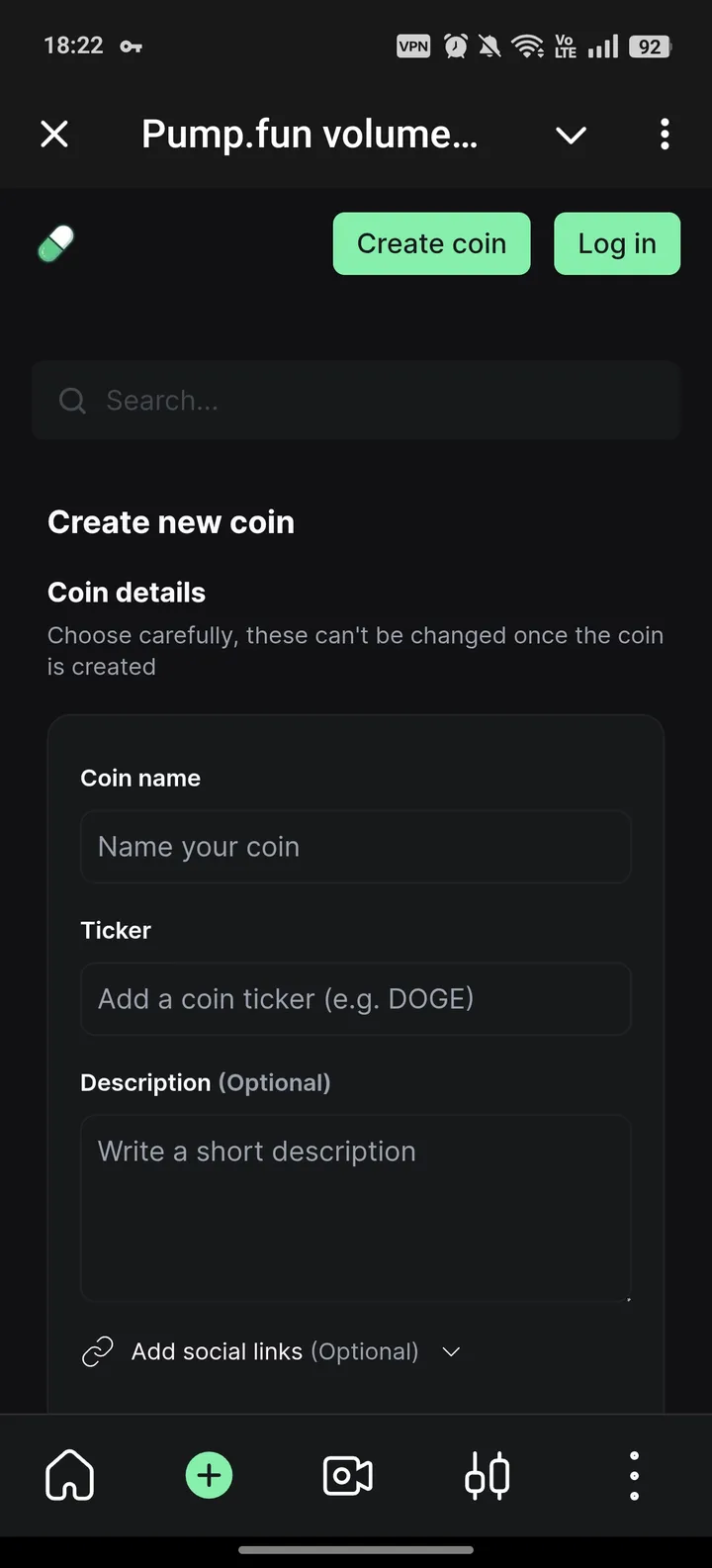Focus the Search field
The image size is (712, 1568).
tap(376, 401)
